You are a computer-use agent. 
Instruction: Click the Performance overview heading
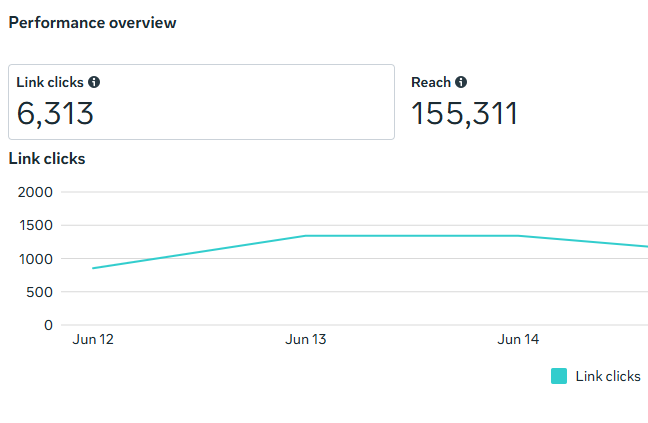(93, 23)
